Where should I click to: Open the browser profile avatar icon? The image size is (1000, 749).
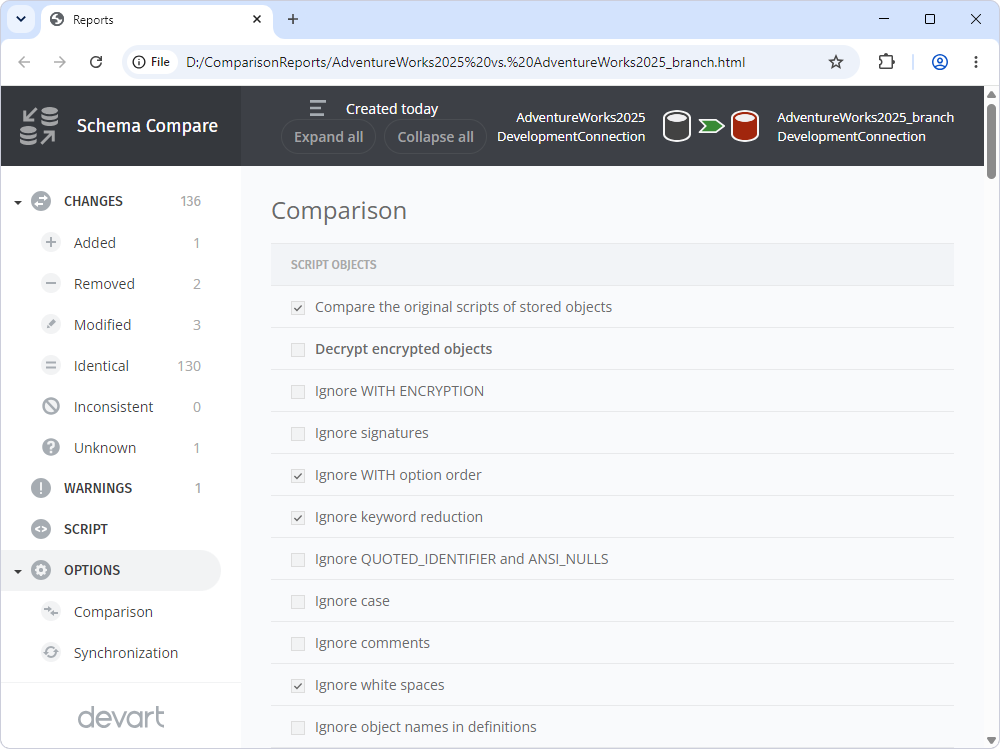[x=939, y=62]
